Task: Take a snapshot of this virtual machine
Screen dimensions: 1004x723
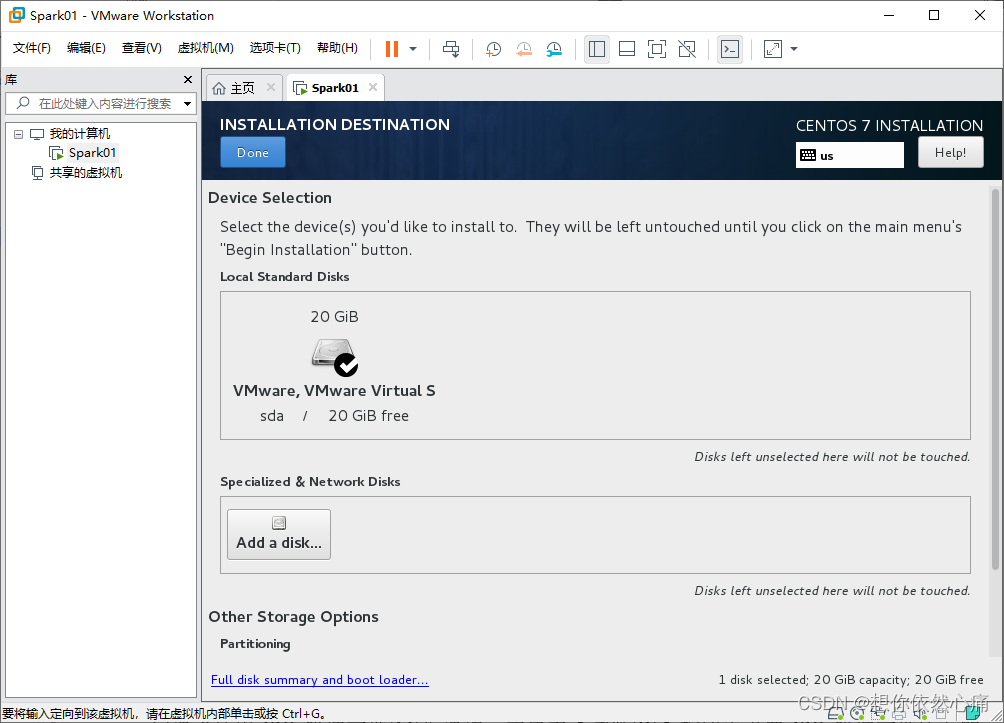Action: pos(493,49)
